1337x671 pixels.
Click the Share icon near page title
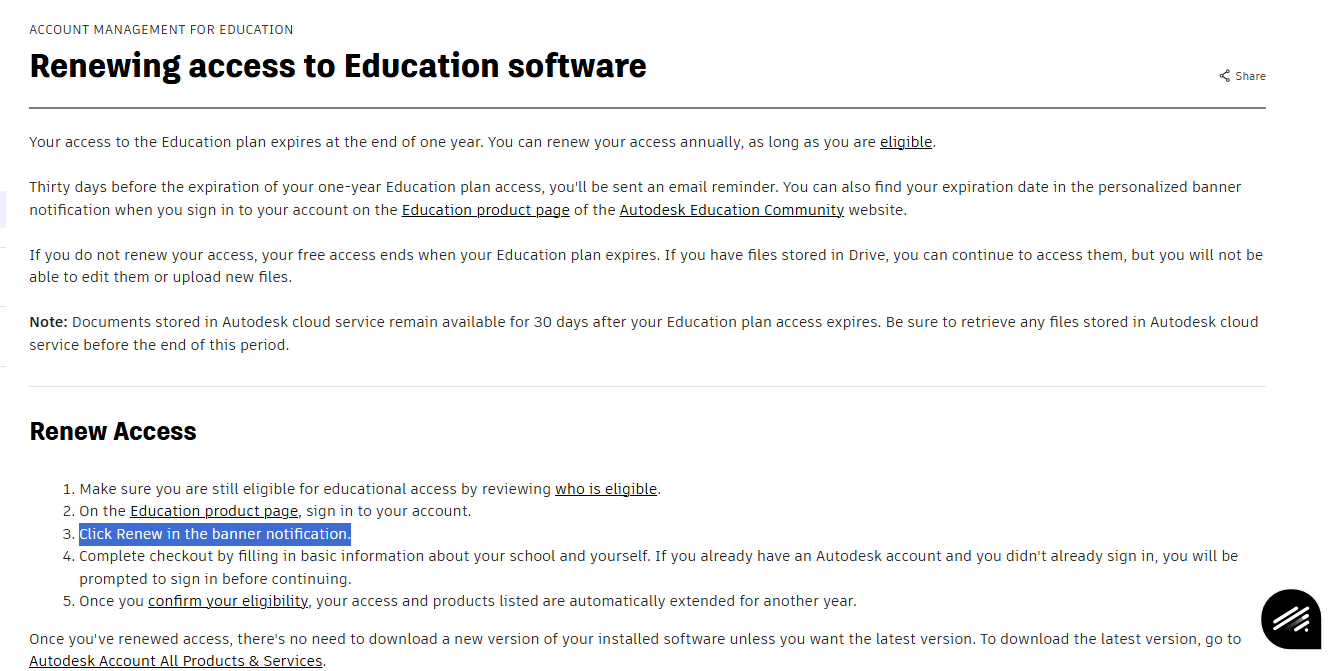click(x=1224, y=76)
